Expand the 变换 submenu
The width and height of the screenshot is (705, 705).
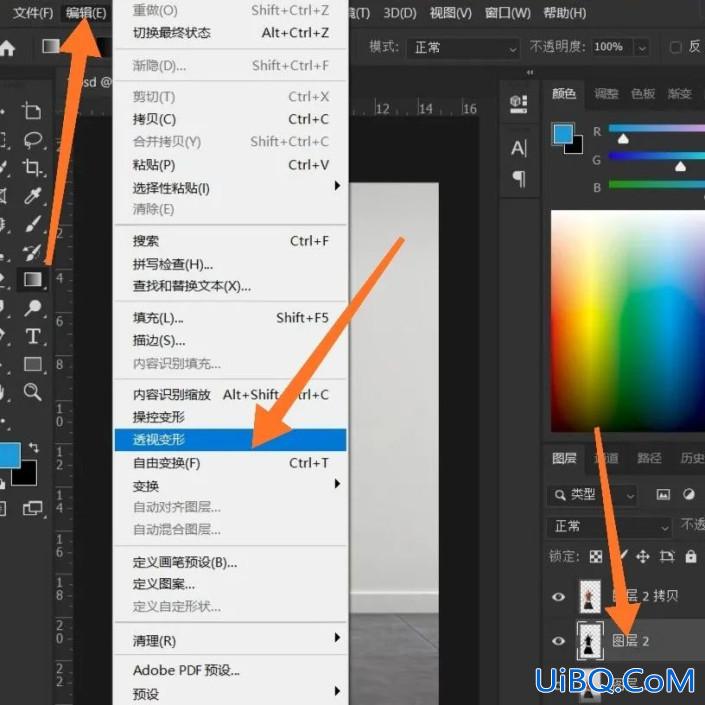click(x=231, y=486)
